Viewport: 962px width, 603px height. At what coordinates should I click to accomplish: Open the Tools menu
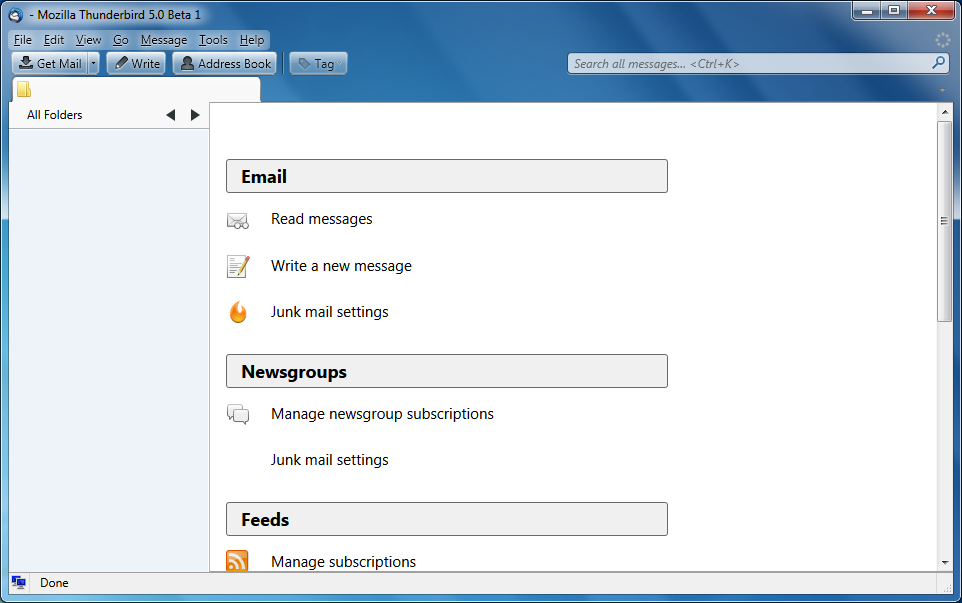pyautogui.click(x=213, y=40)
